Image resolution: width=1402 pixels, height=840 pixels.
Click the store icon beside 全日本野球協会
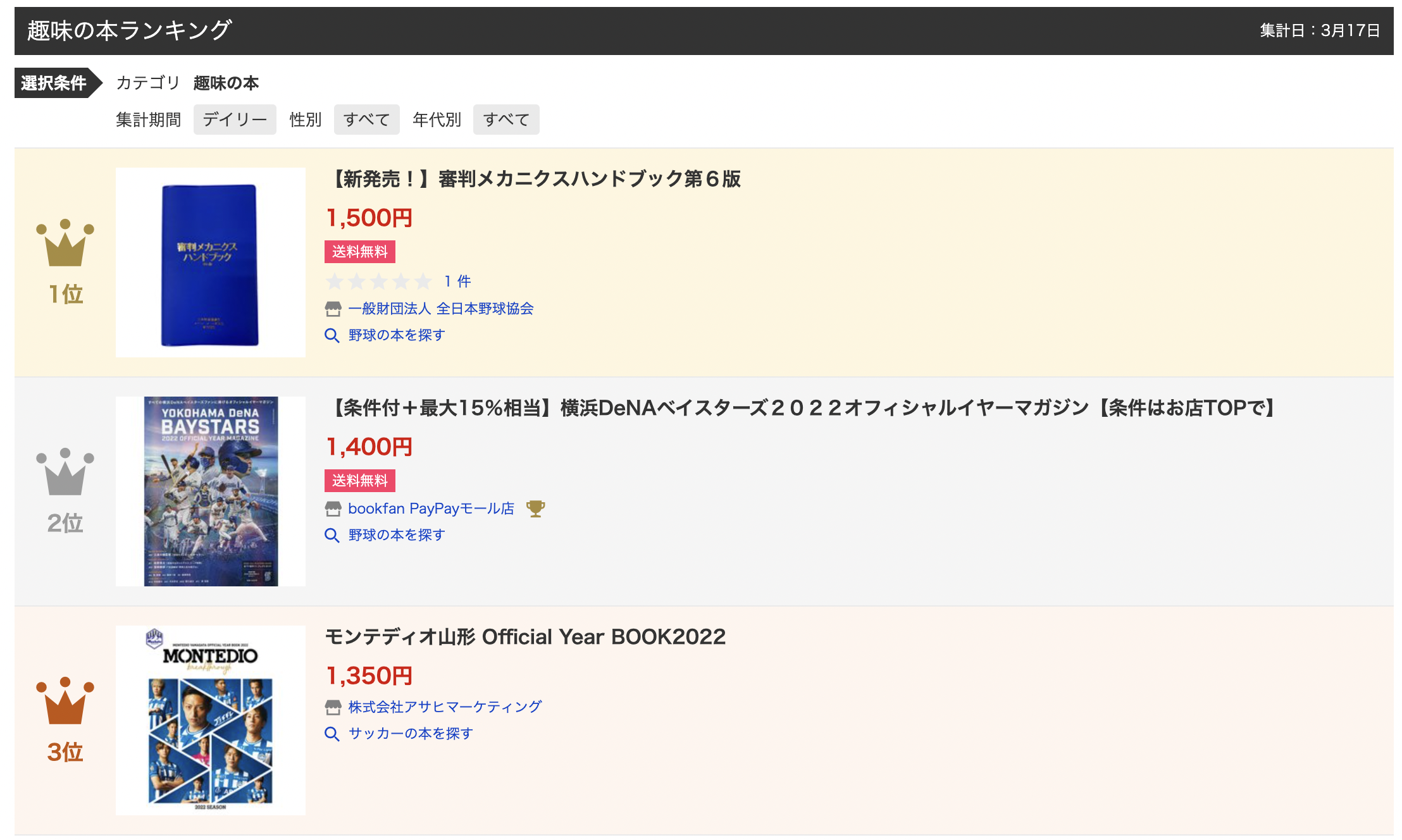click(333, 309)
